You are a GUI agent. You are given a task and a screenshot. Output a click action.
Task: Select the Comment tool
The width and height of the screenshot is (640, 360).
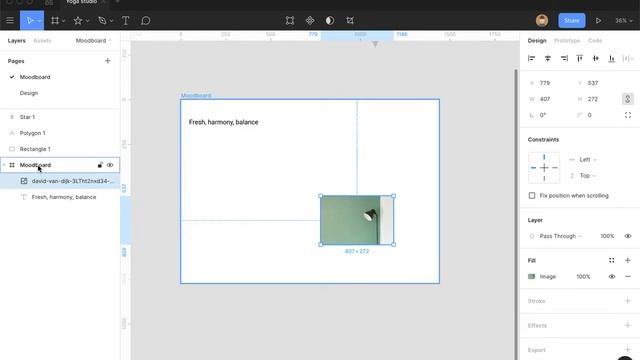pos(146,20)
